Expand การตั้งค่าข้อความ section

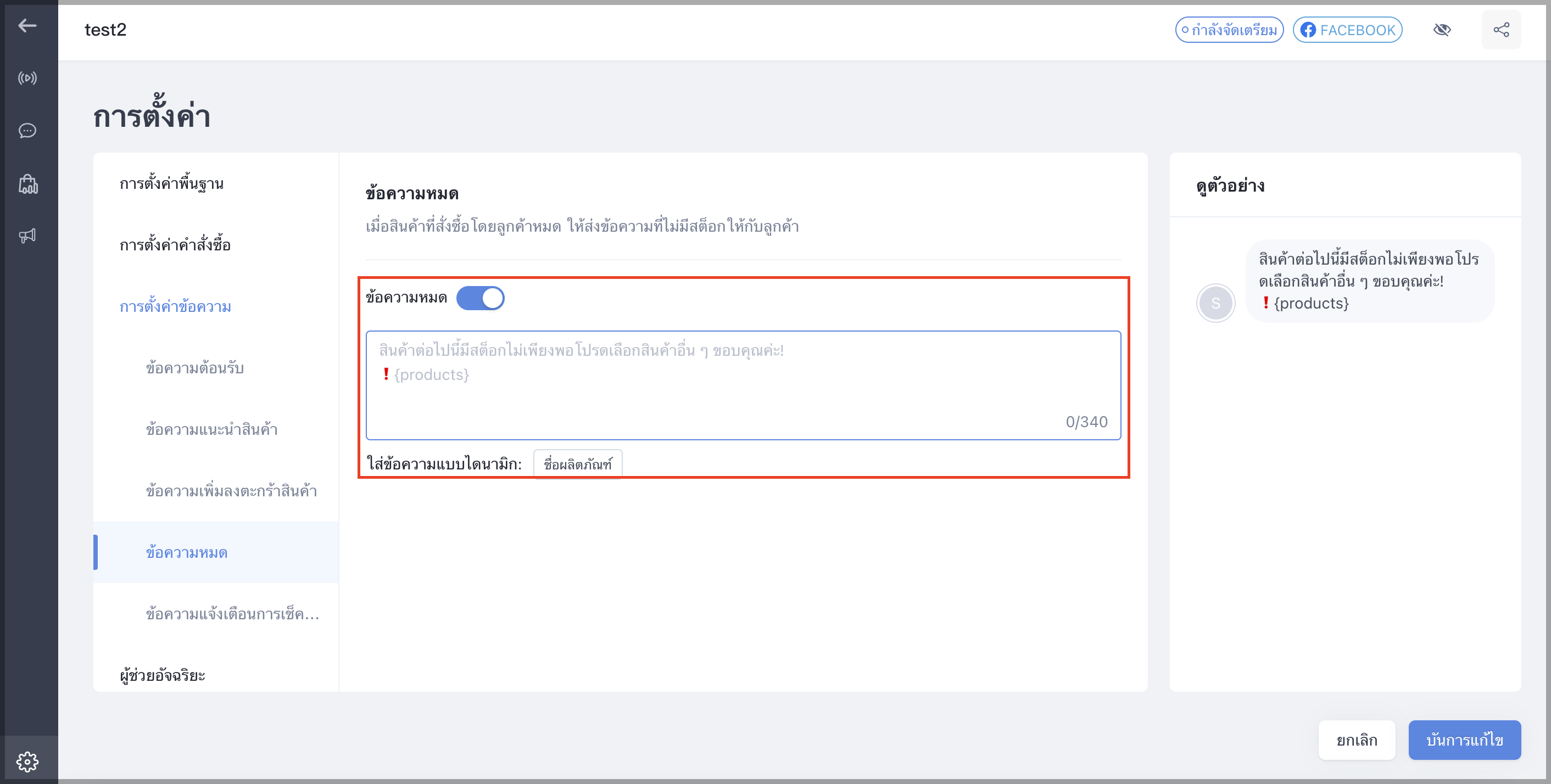pos(175,306)
